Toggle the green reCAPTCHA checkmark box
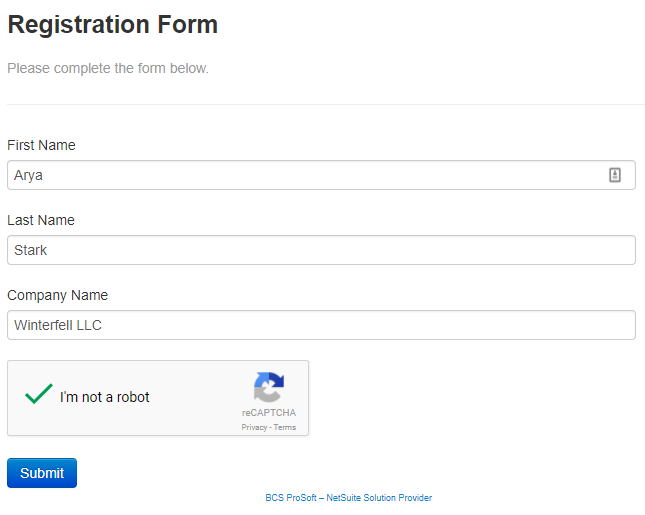Image resolution: width=645 pixels, height=515 pixels. [x=39, y=396]
